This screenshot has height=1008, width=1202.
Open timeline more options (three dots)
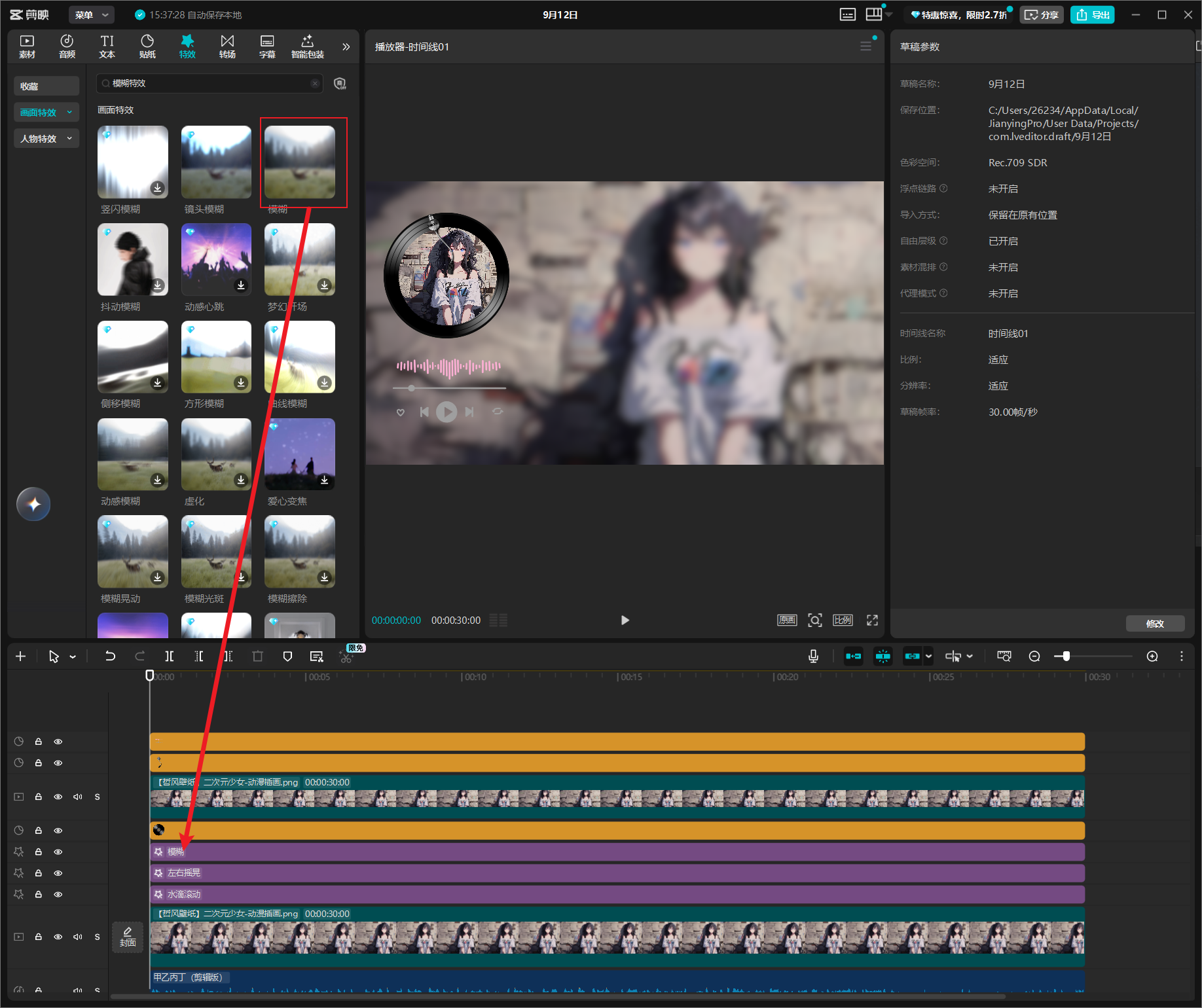pos(1182,657)
